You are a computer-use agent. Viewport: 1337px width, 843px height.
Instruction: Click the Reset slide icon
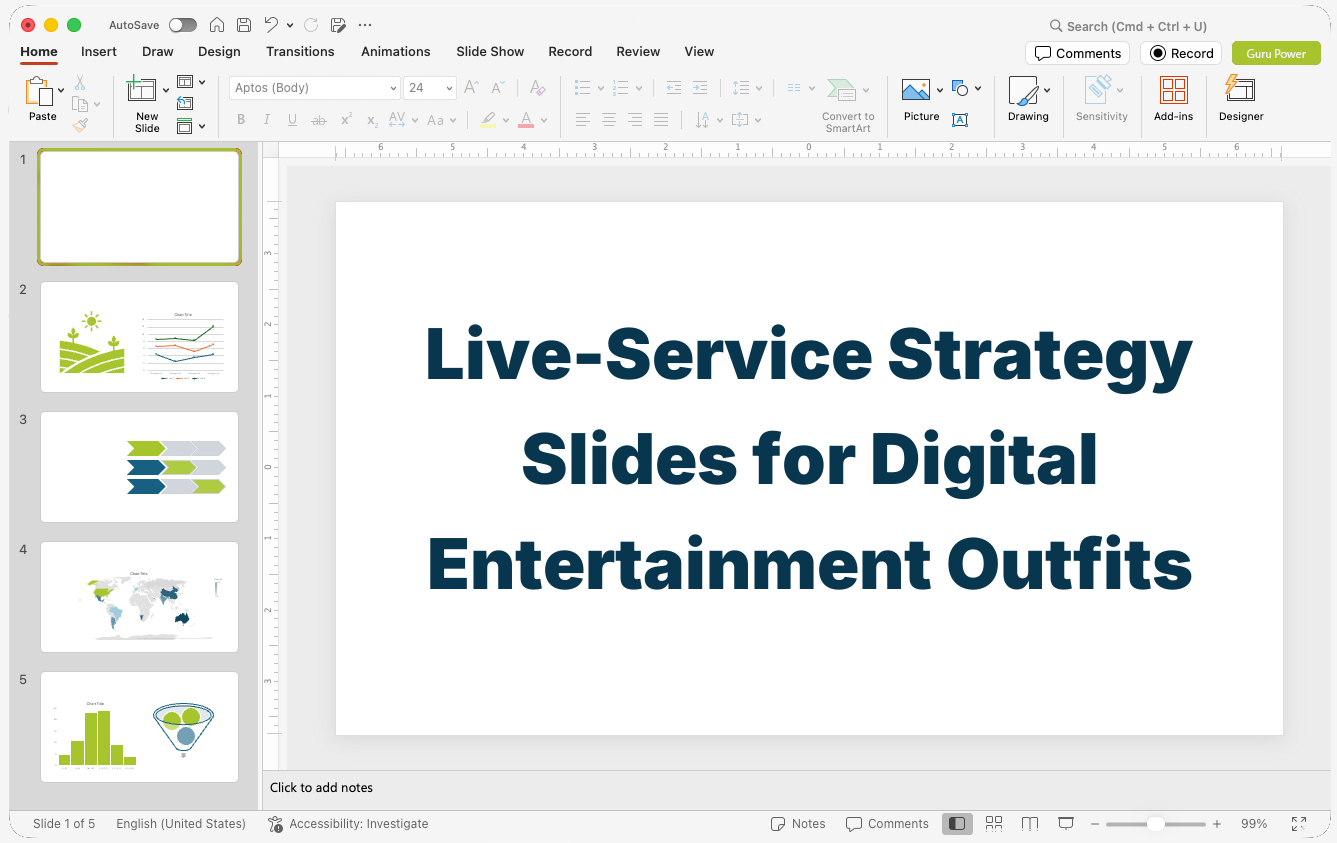click(185, 104)
